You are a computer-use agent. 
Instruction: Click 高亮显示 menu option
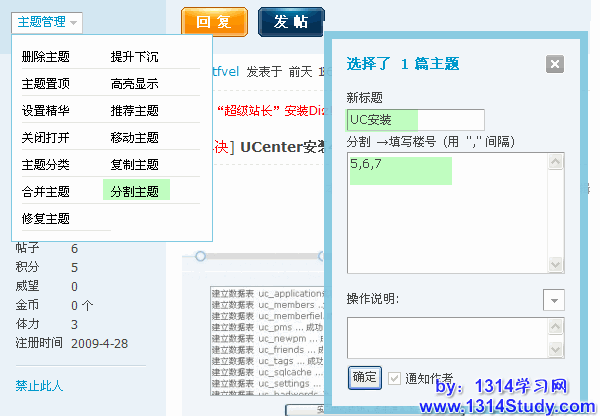(135, 84)
